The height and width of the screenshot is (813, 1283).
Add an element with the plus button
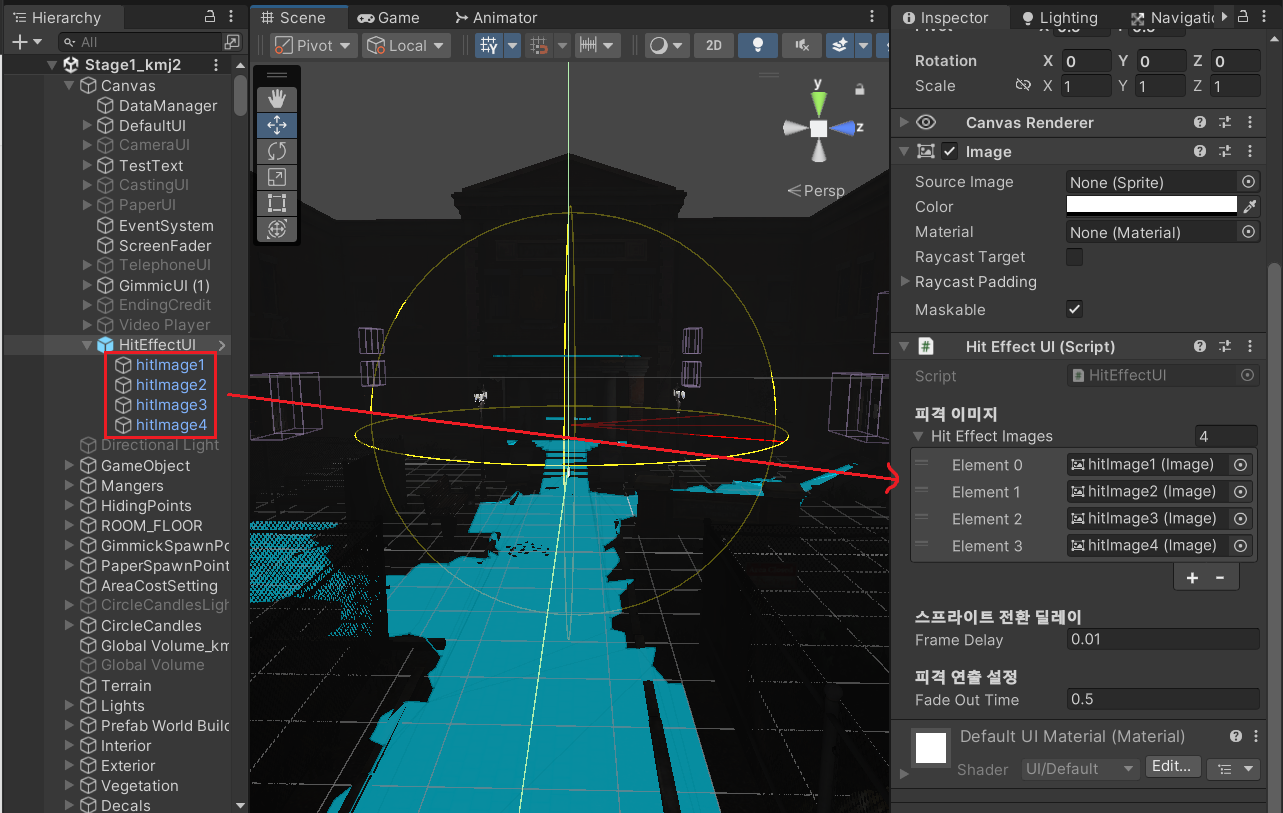click(1192, 578)
